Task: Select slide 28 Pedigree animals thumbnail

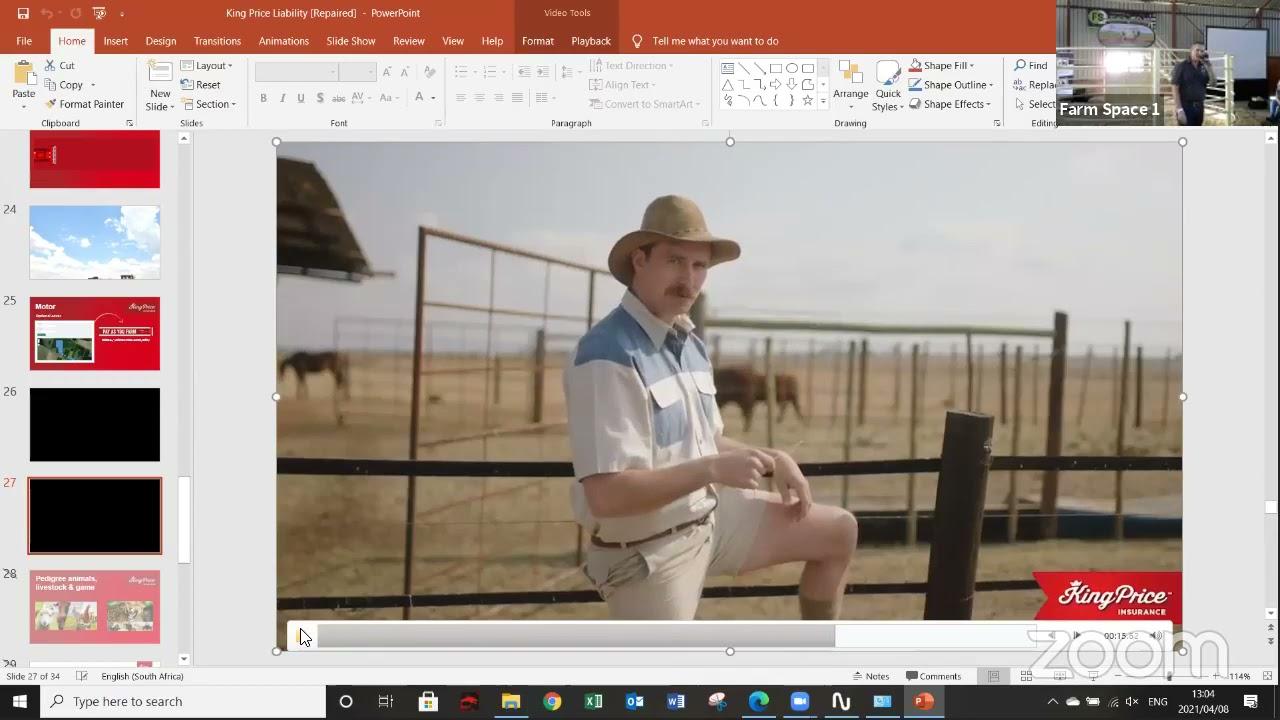Action: tap(95, 606)
